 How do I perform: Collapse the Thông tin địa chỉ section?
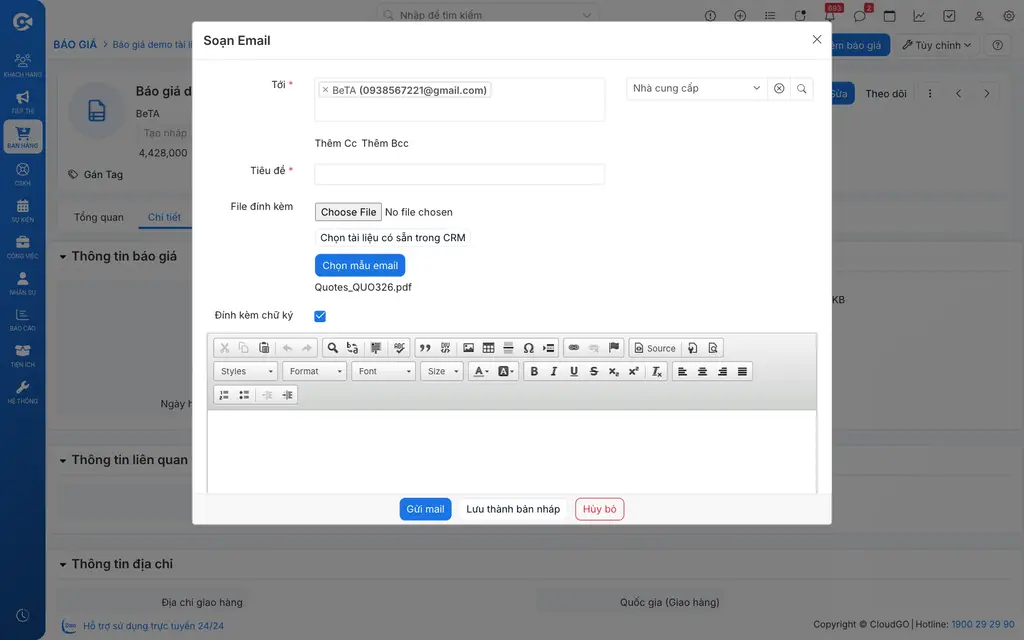(x=63, y=564)
